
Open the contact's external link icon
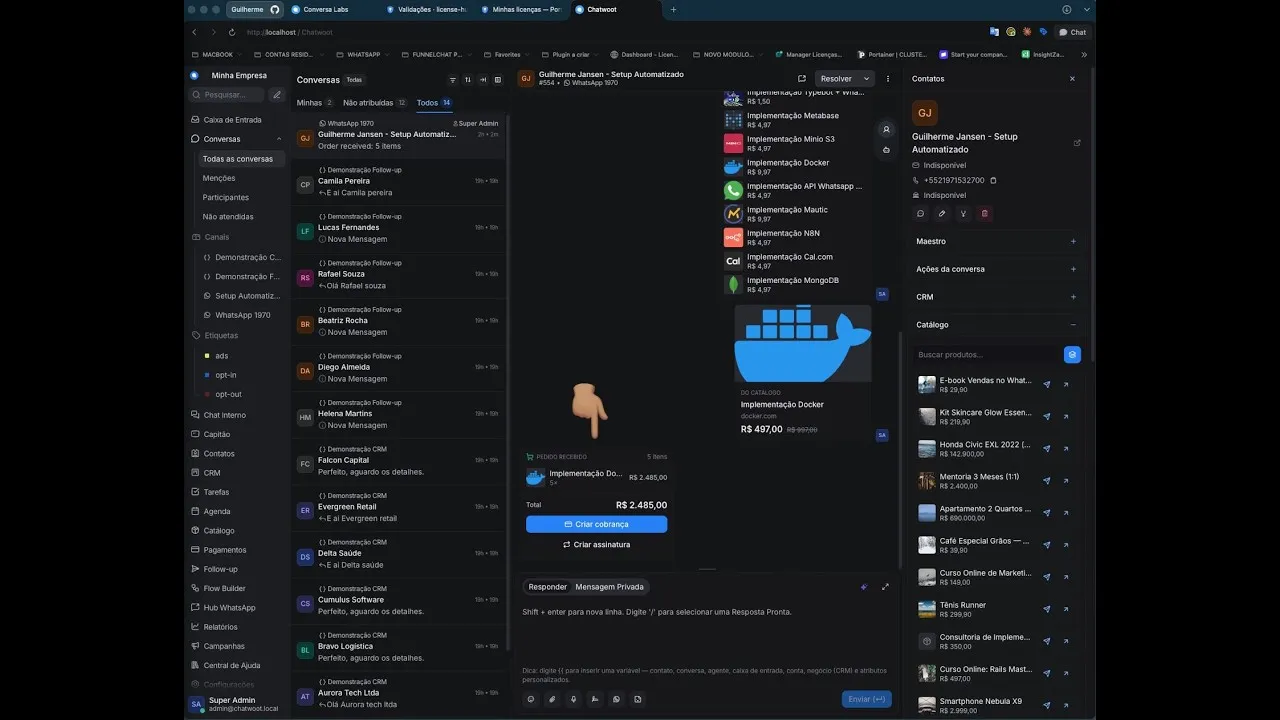[1077, 143]
